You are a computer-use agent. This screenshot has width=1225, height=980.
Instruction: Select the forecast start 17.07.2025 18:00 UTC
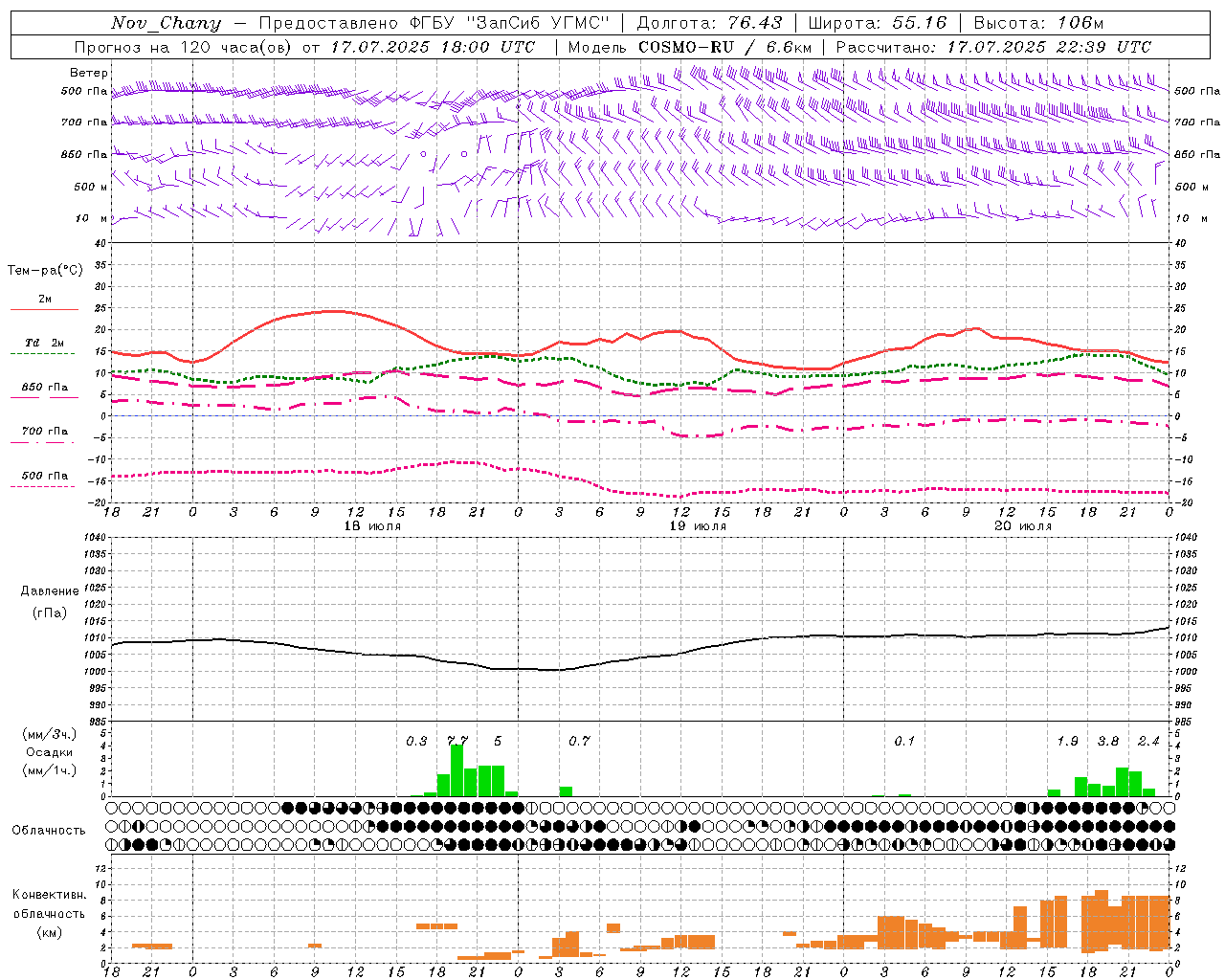[433, 47]
